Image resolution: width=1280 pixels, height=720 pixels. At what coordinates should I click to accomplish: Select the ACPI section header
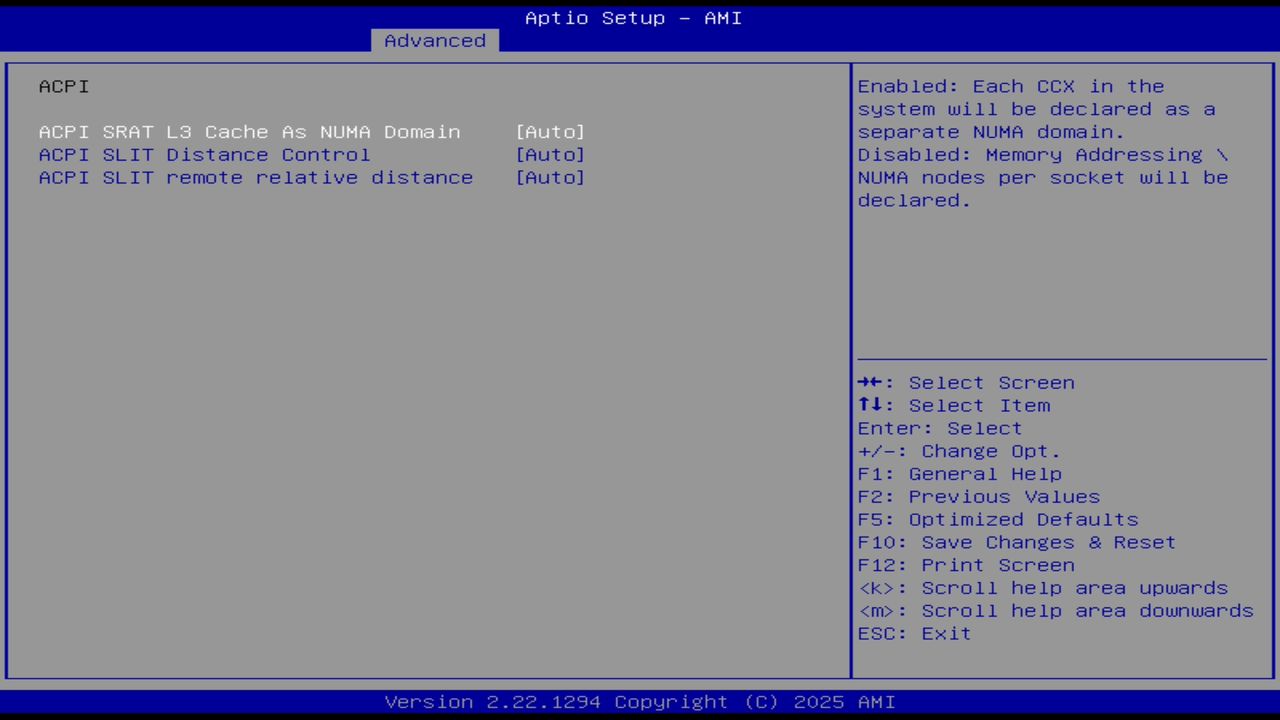pyautogui.click(x=63, y=86)
